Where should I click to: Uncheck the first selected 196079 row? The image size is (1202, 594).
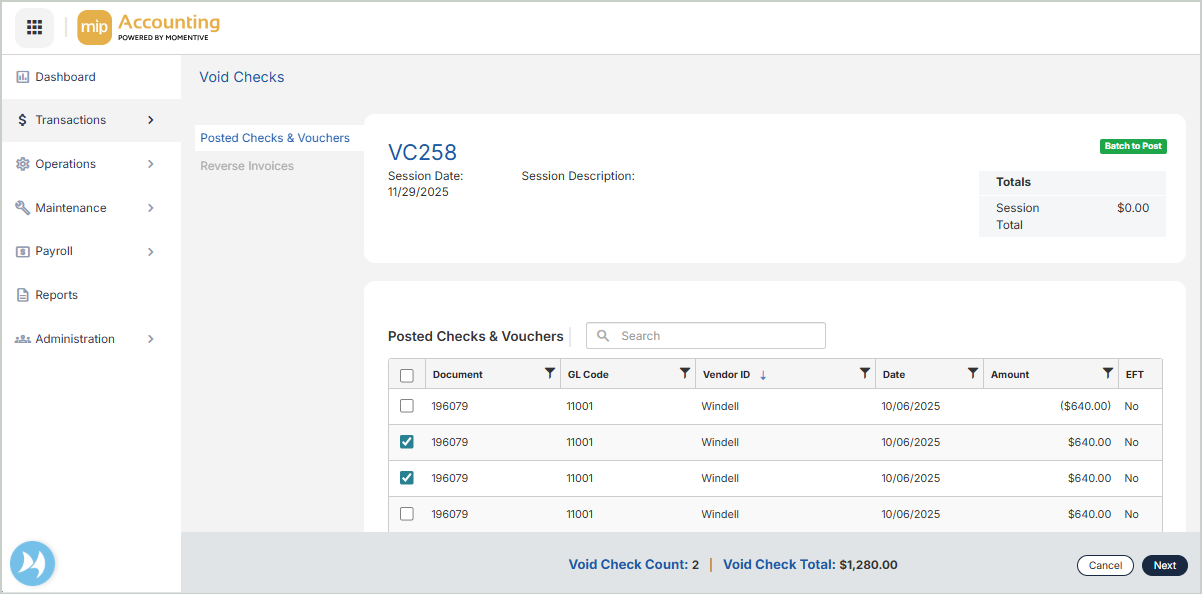pos(406,442)
